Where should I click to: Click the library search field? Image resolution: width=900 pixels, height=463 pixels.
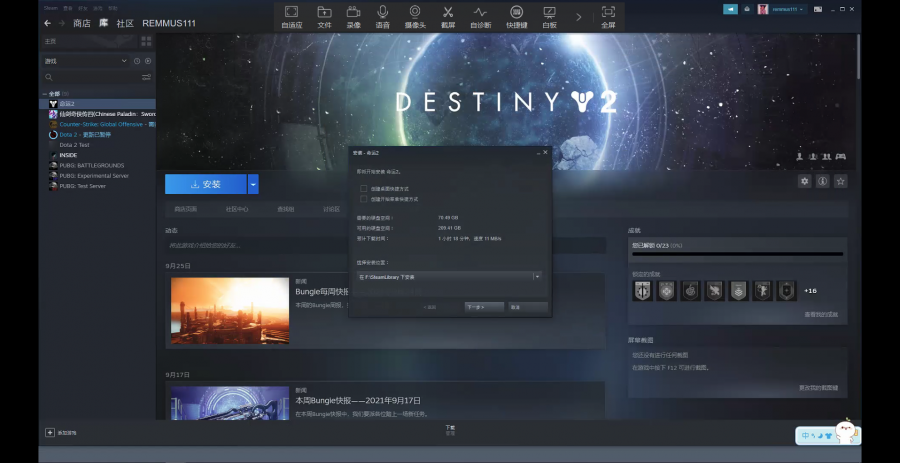tap(91, 77)
